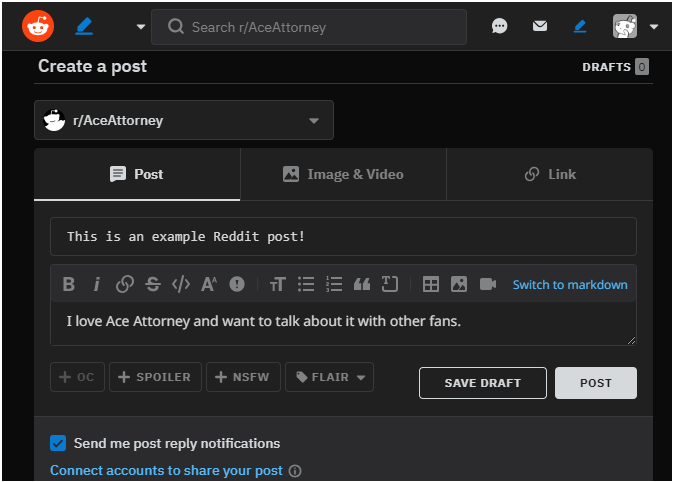Open Connect accounts to share your post
Viewport: 678px width, 482px height.
point(166,470)
